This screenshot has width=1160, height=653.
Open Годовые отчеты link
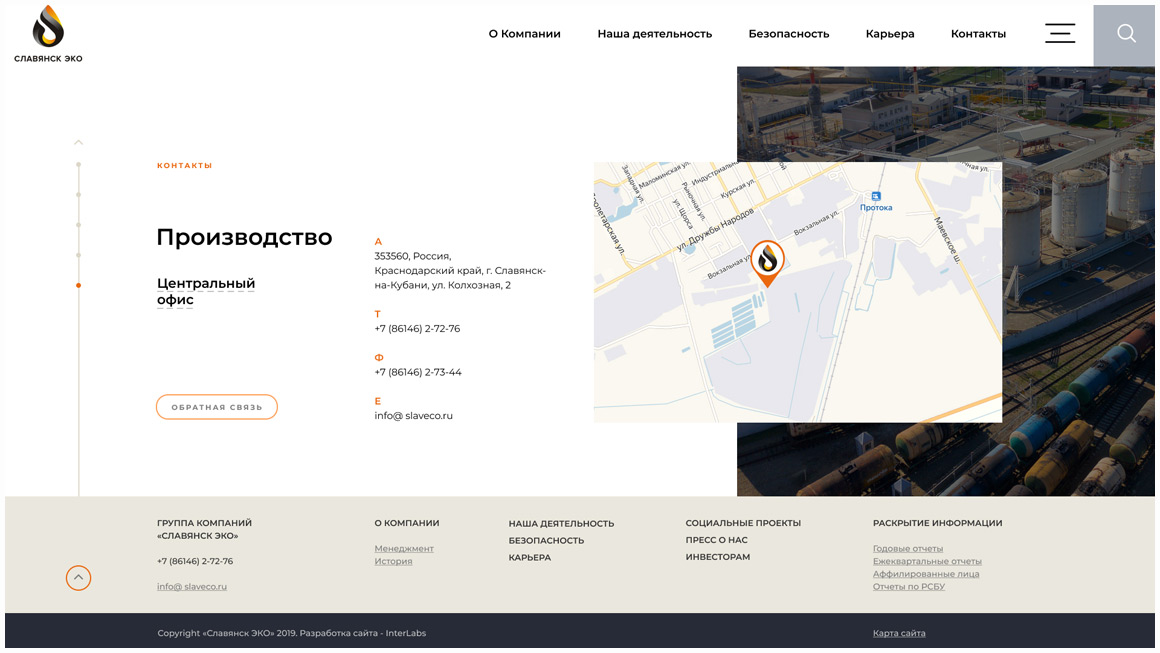point(908,549)
